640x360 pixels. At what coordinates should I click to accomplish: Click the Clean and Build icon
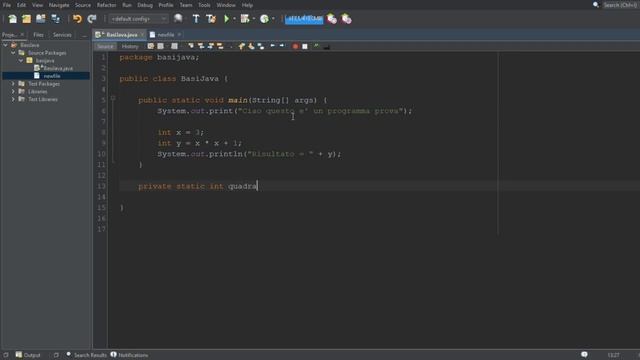211,19
